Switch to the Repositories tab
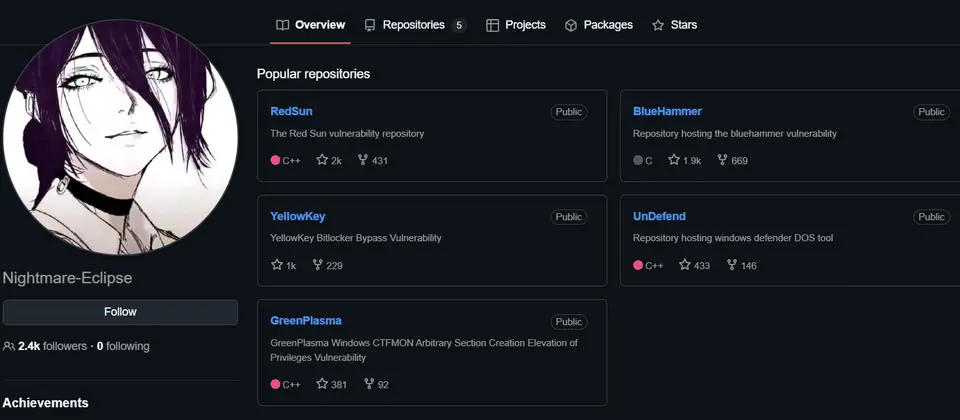 [415, 25]
